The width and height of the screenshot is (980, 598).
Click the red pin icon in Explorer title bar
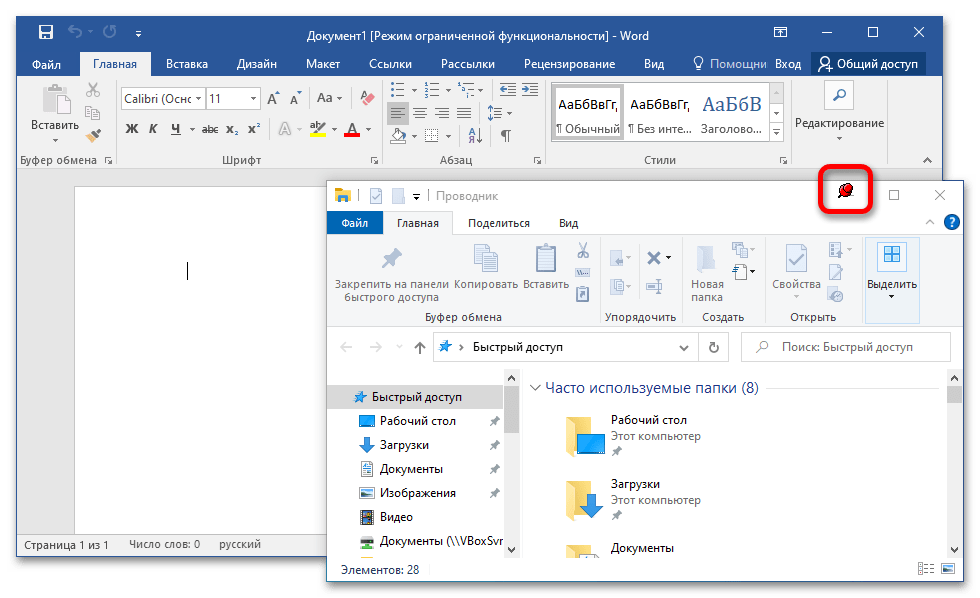click(845, 191)
